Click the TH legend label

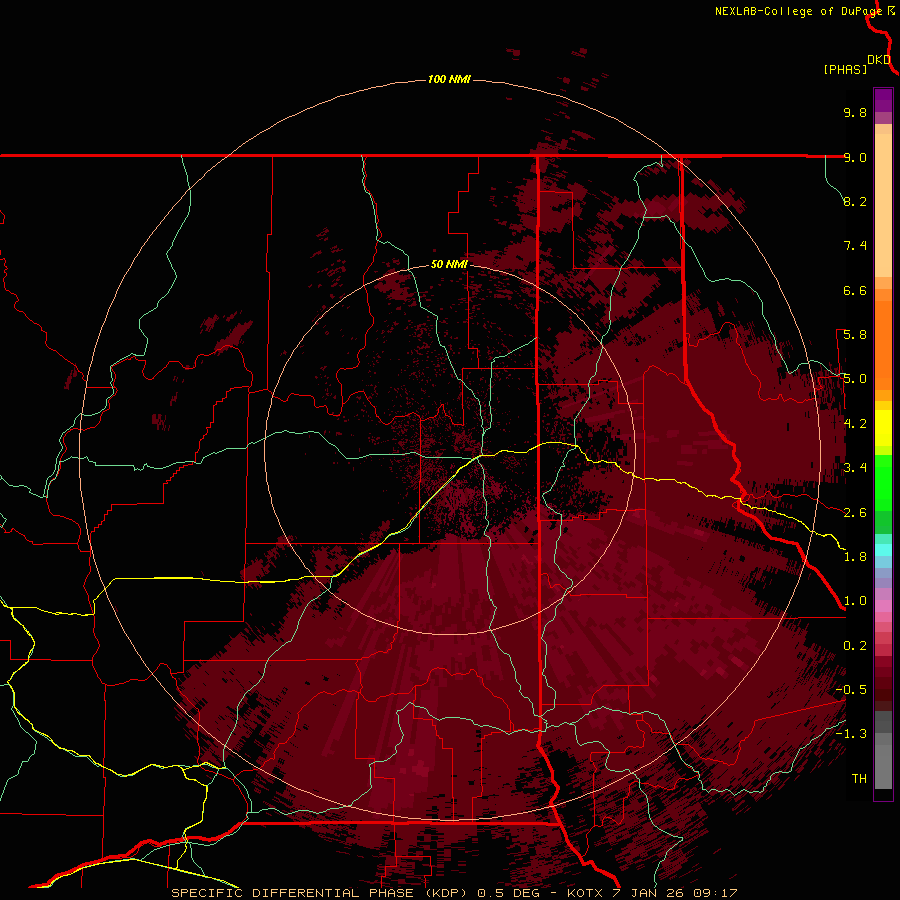pyautogui.click(x=859, y=779)
